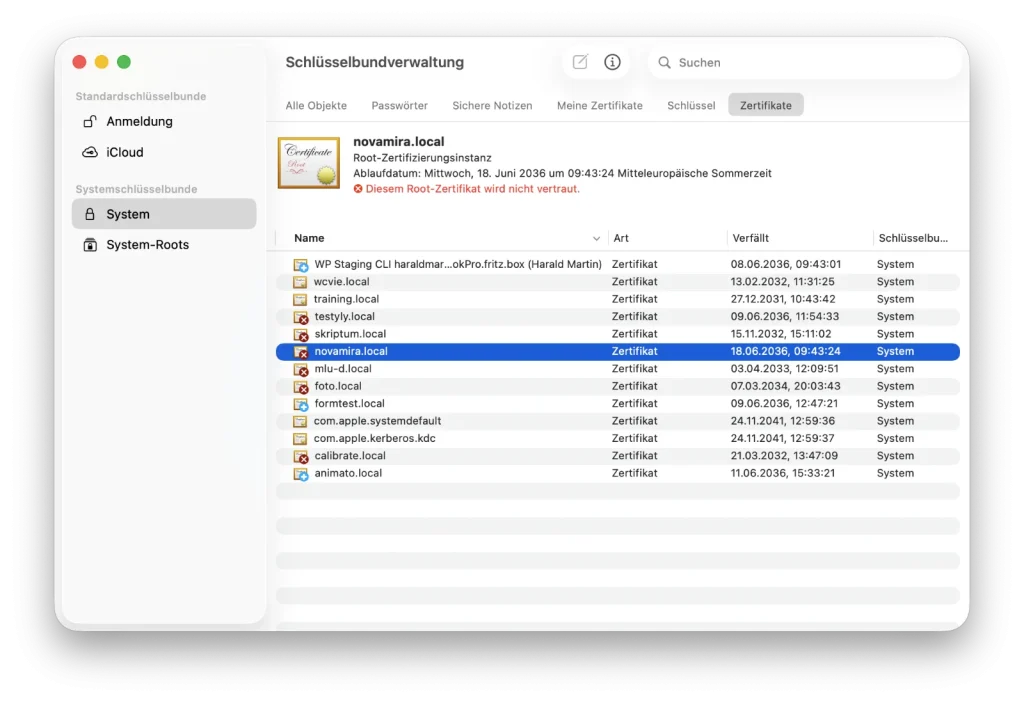Click the cloud icon beside iCloud

tap(90, 152)
